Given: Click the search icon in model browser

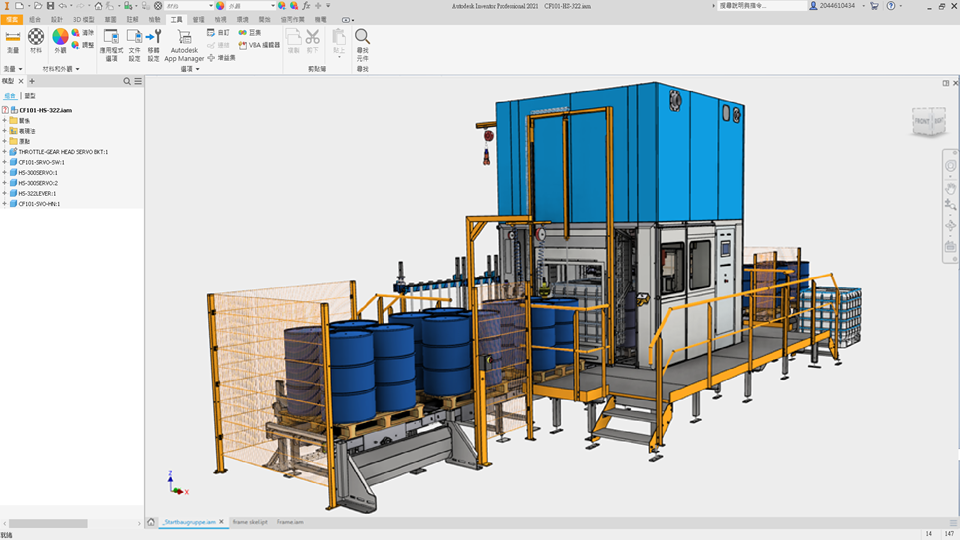Looking at the screenshot, I should [x=127, y=81].
